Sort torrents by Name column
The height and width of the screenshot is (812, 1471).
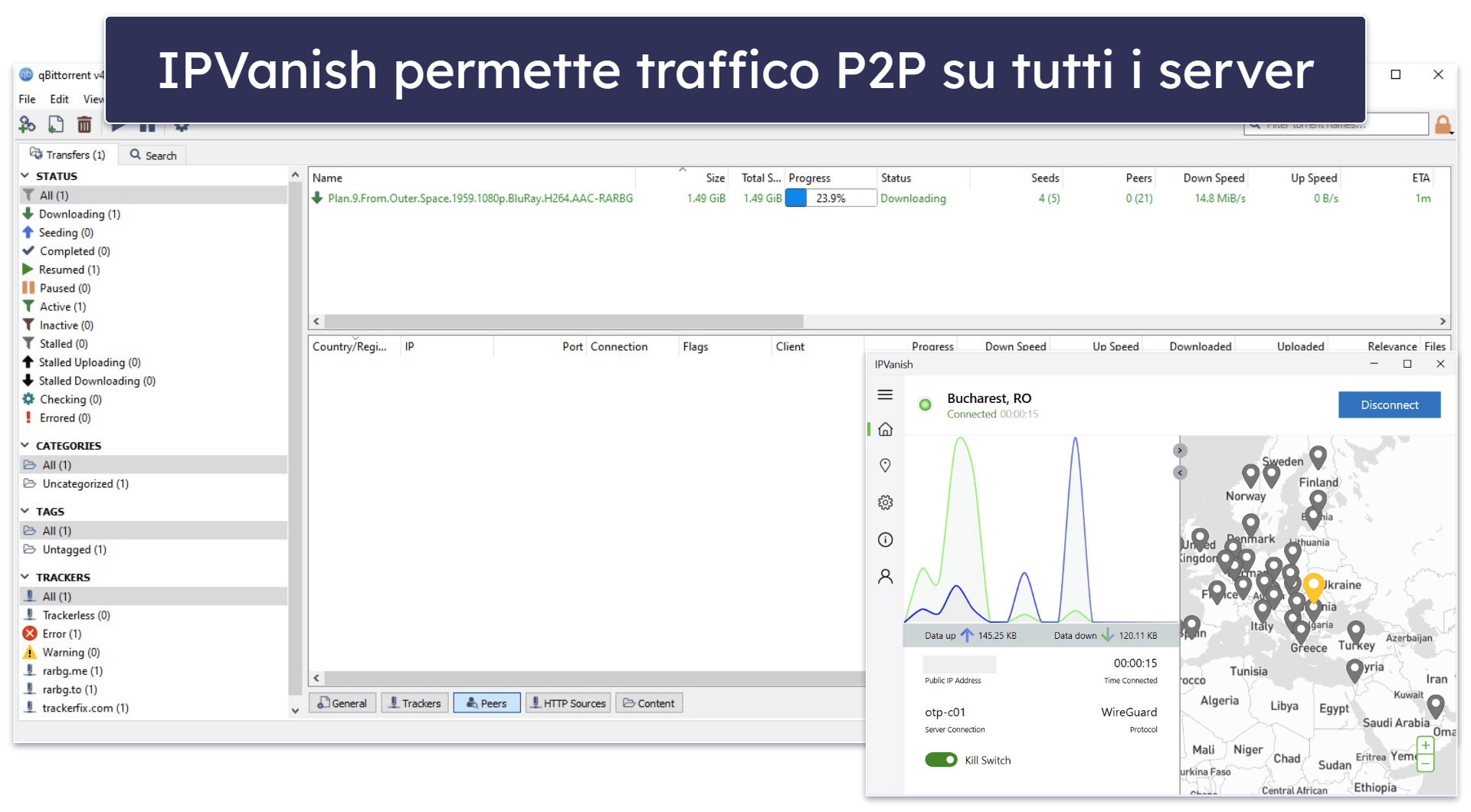[327, 178]
